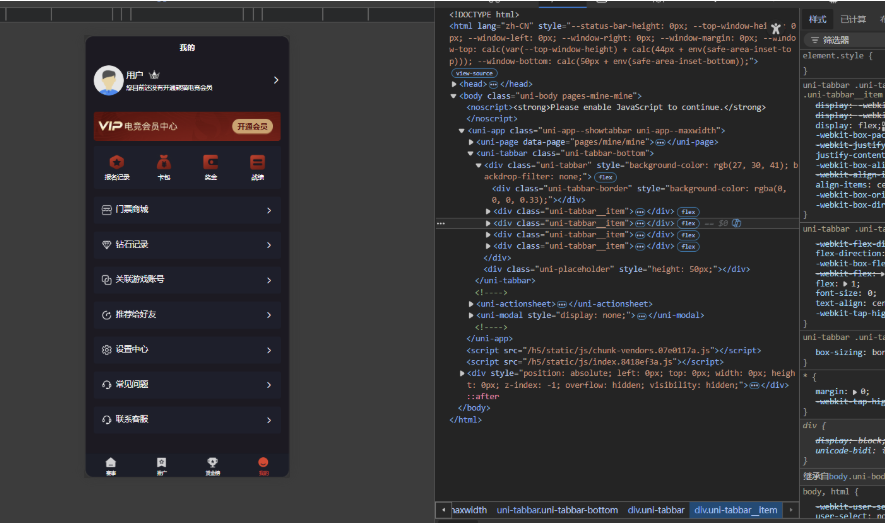Click the crown icon beside 用户
Image resolution: width=885 pixels, height=523 pixels.
155,74
